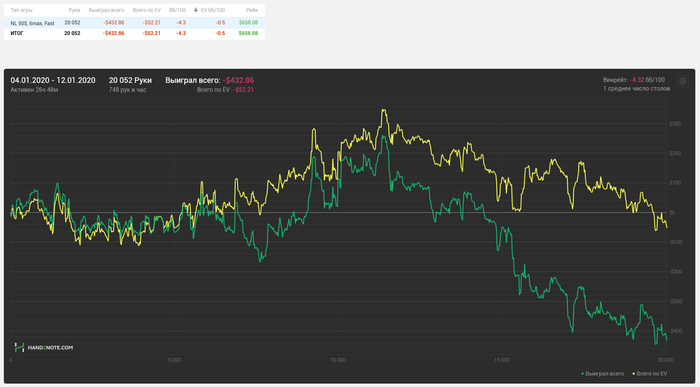The image size is (700, 387).
Task: Select the 'NL 50$, 6max, Fast' row
Action: (x=134, y=23)
